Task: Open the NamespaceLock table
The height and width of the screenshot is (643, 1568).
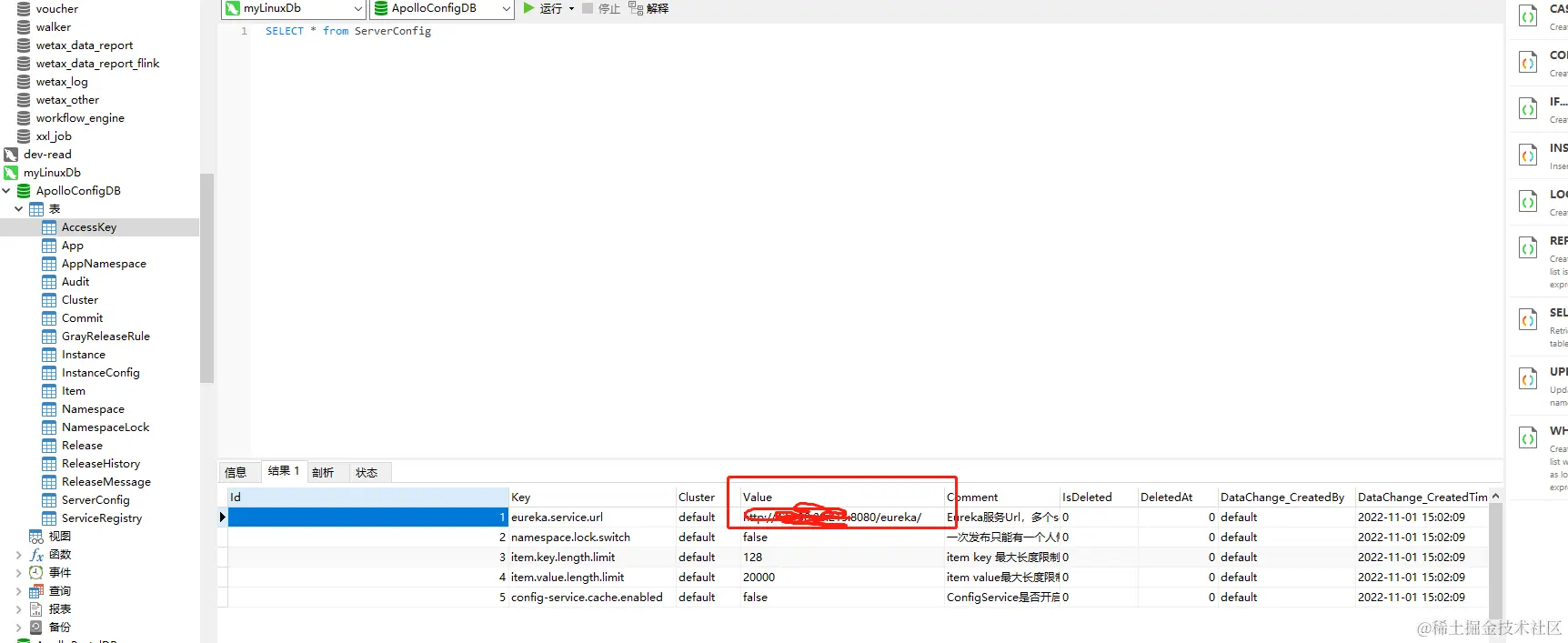Action: 106,427
